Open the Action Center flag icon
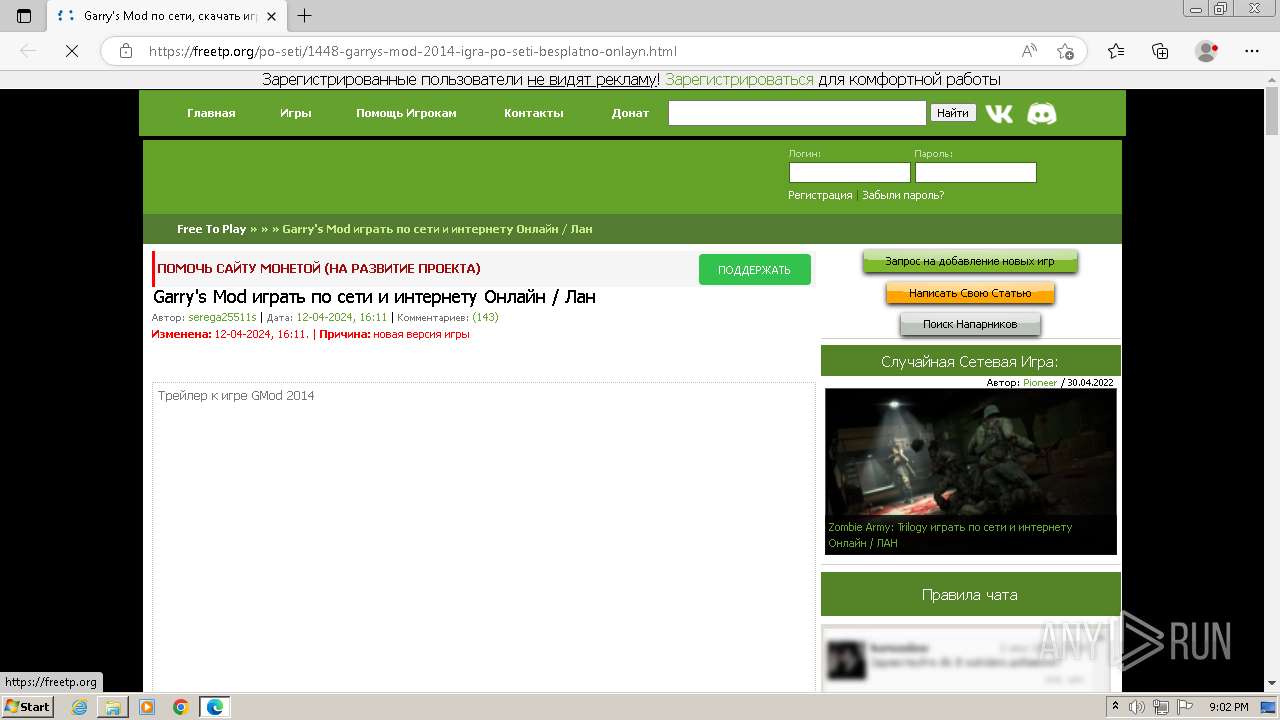 [x=1185, y=707]
